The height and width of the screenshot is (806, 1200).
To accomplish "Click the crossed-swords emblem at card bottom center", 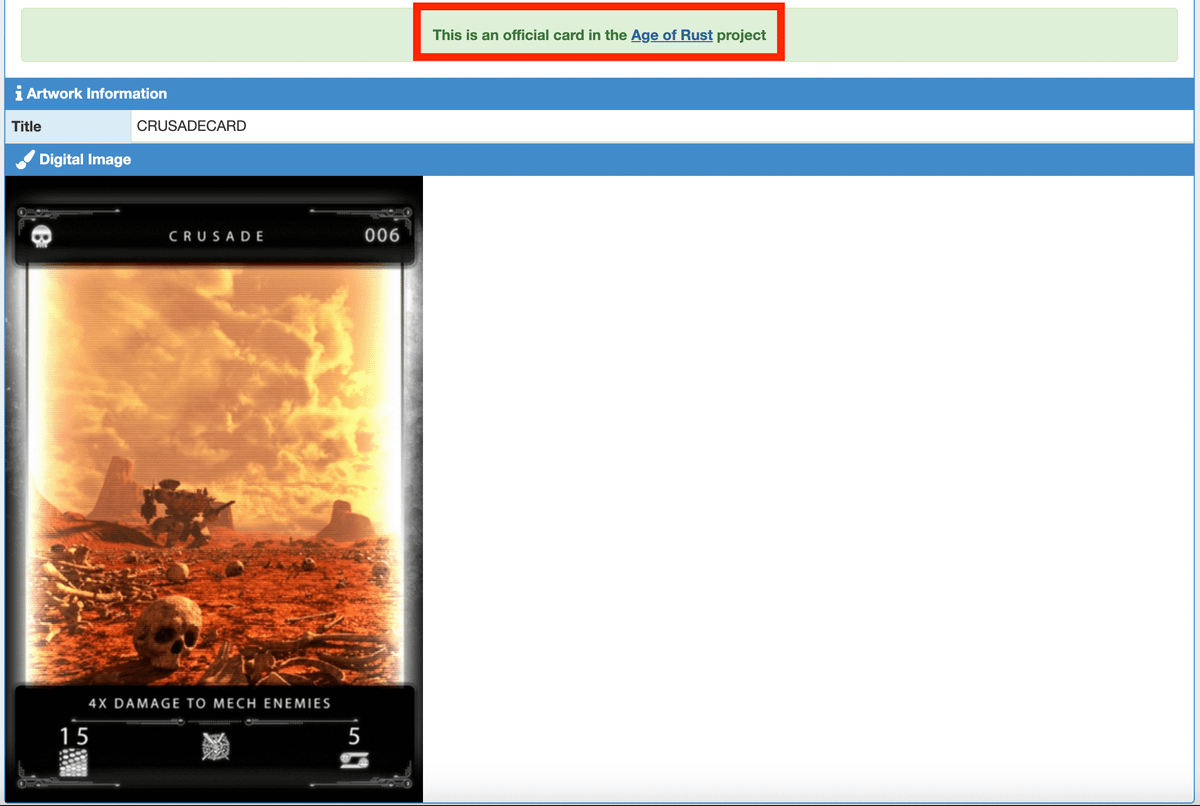I will pos(216,747).
